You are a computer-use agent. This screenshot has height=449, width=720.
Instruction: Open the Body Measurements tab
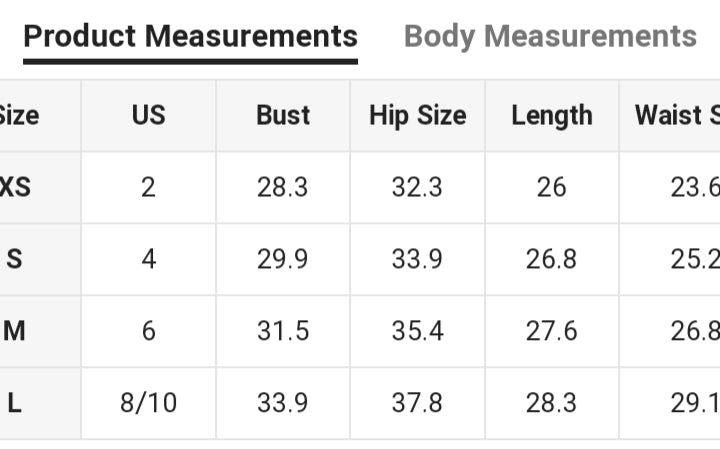550,37
